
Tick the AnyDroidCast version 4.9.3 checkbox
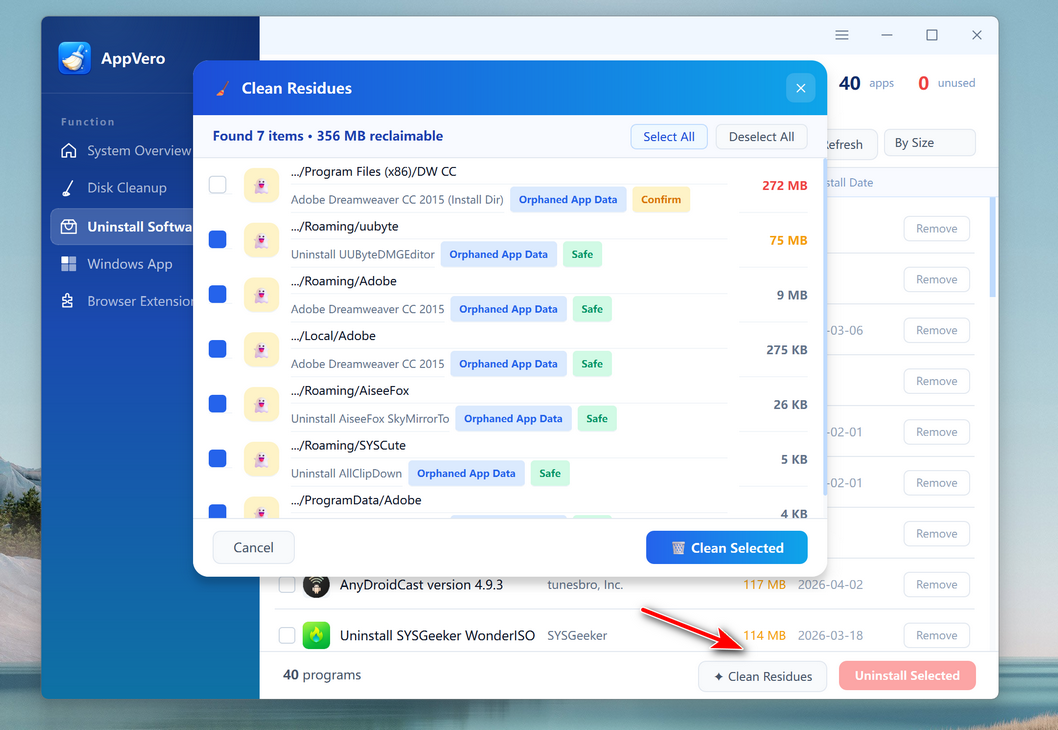287,585
